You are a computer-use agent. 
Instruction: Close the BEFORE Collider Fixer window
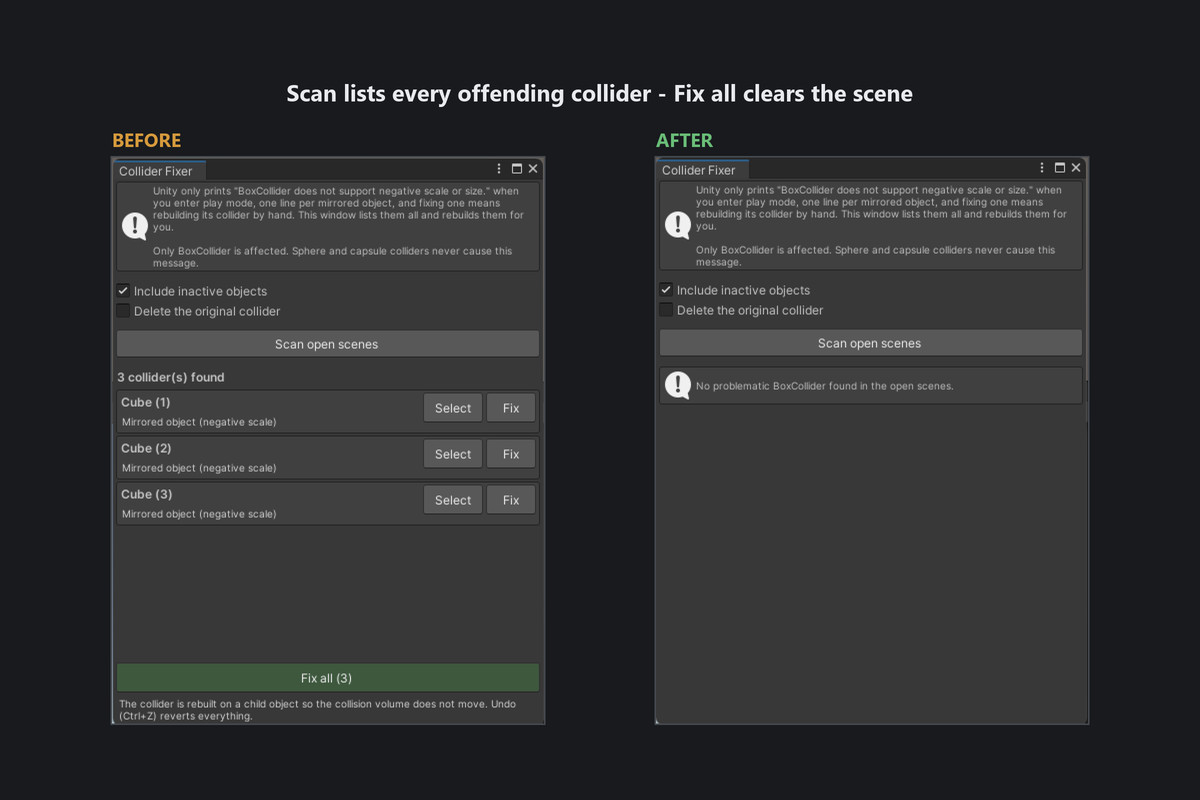tap(533, 169)
